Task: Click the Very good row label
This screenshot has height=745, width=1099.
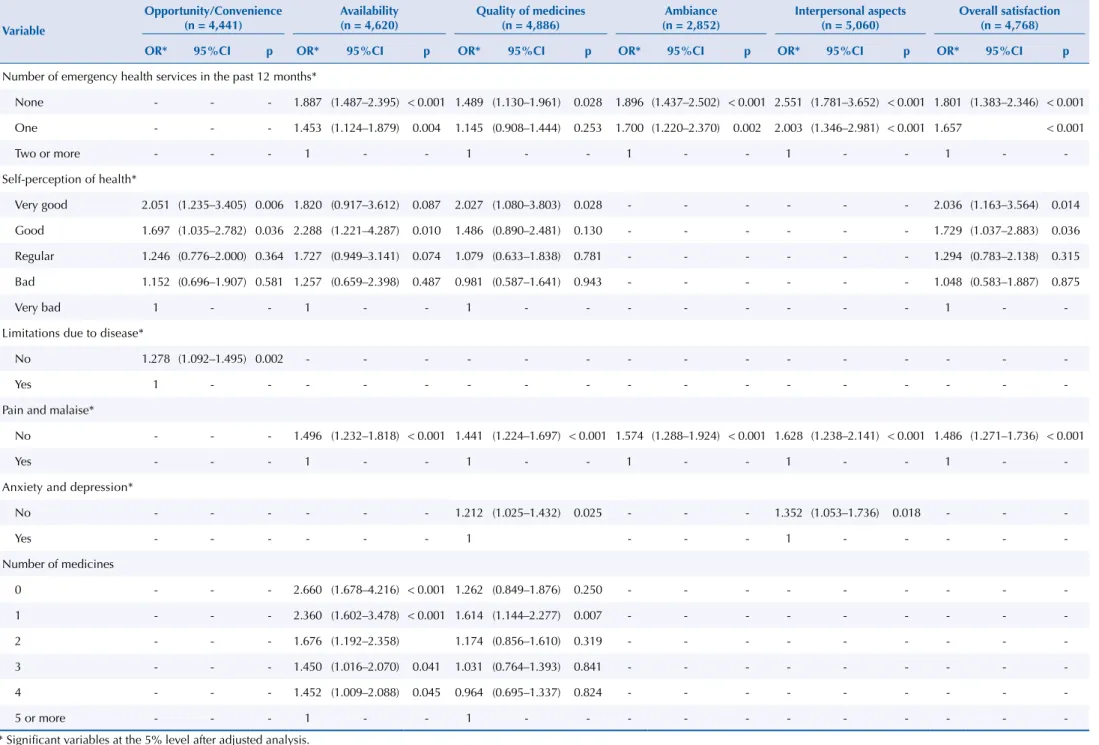Action: 41,205
